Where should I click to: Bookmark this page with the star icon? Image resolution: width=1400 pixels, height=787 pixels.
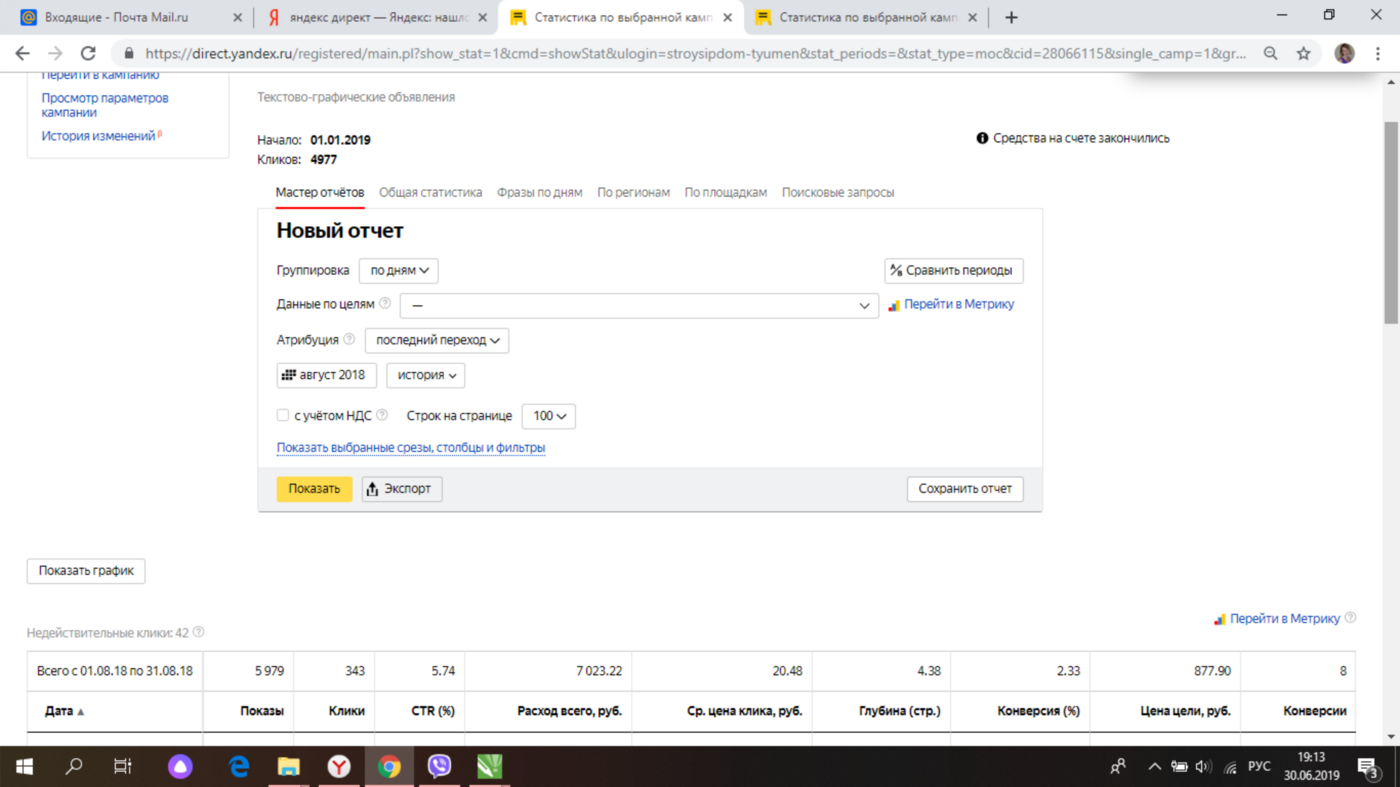[1303, 54]
